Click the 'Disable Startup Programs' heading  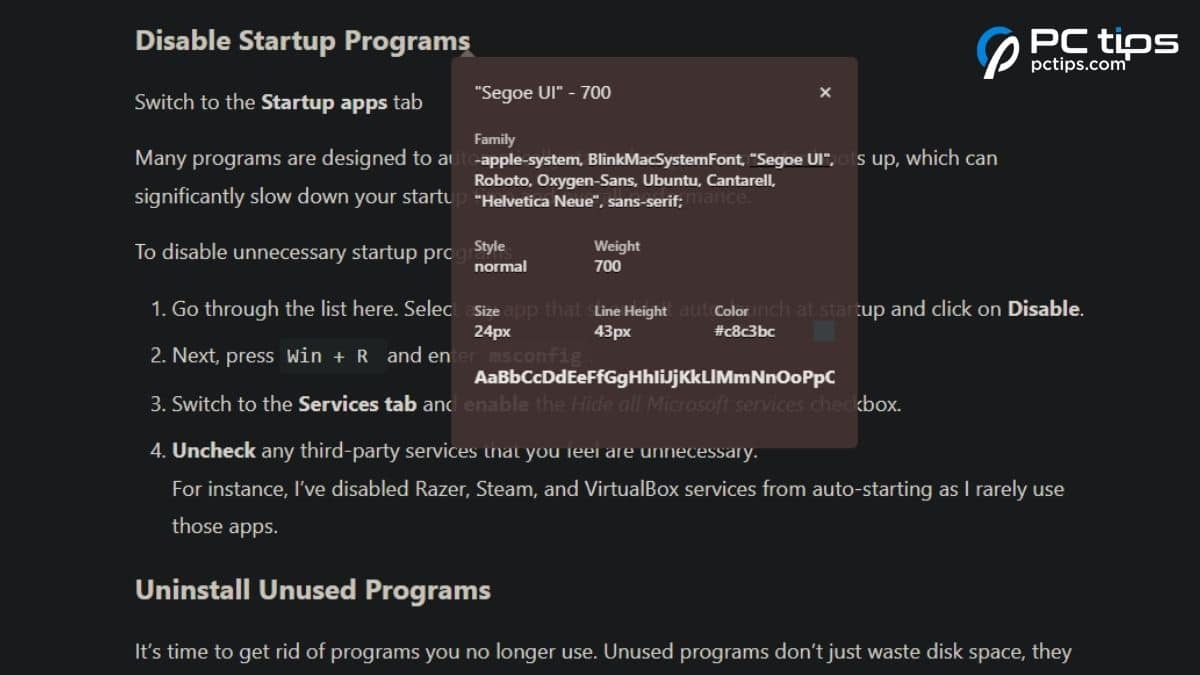point(302,41)
